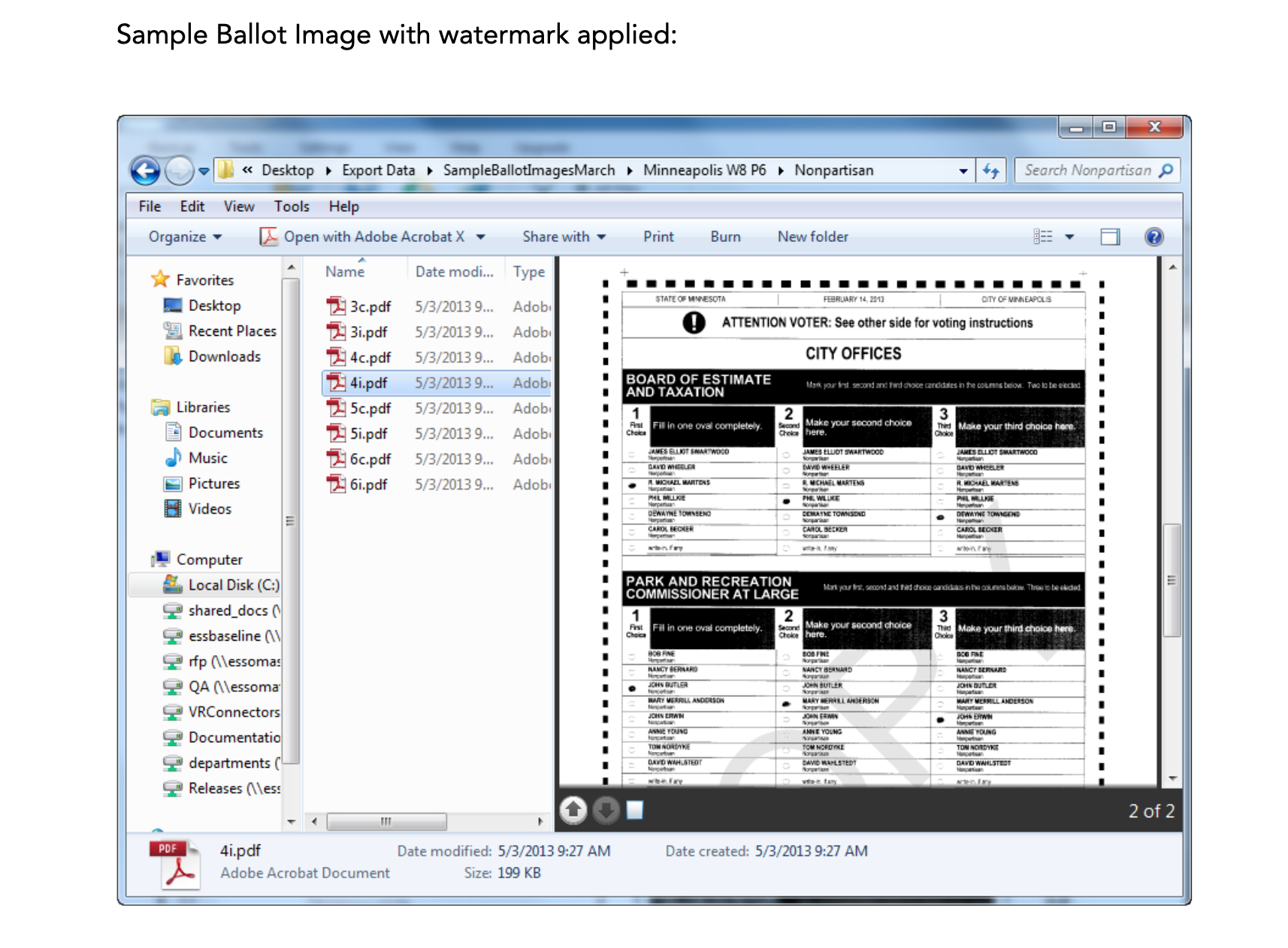Select the 4i.pdf file icon
The image size is (1288, 948).
click(x=335, y=383)
